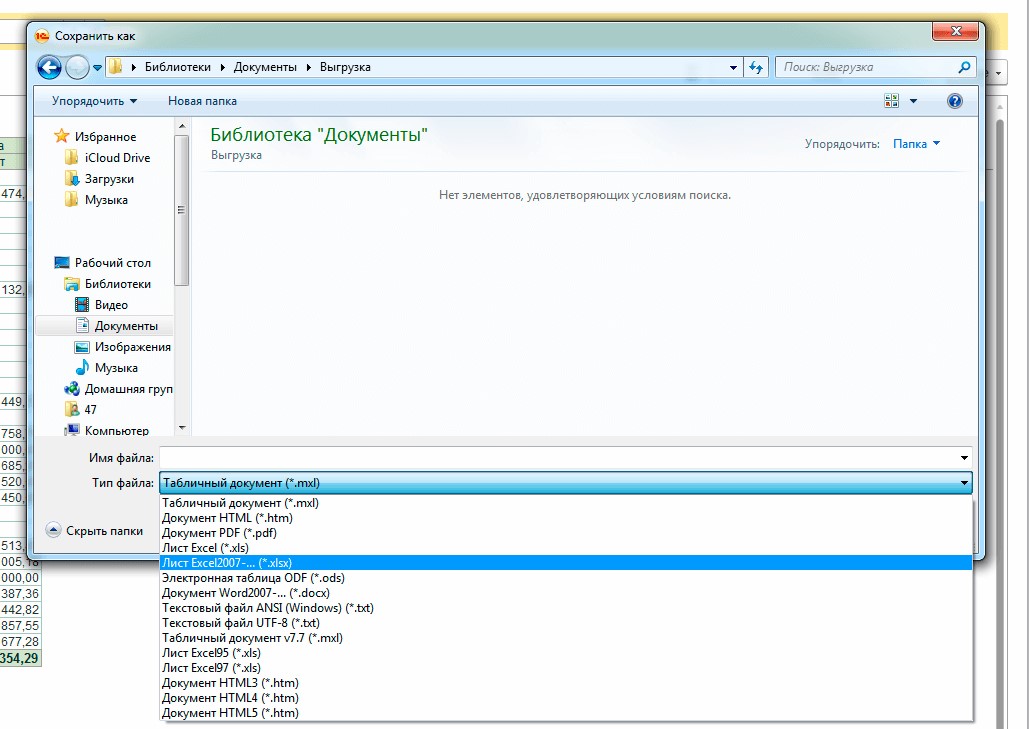Screen dimensions: 1029x729
Task: Click the change view icon button
Action: click(x=892, y=101)
